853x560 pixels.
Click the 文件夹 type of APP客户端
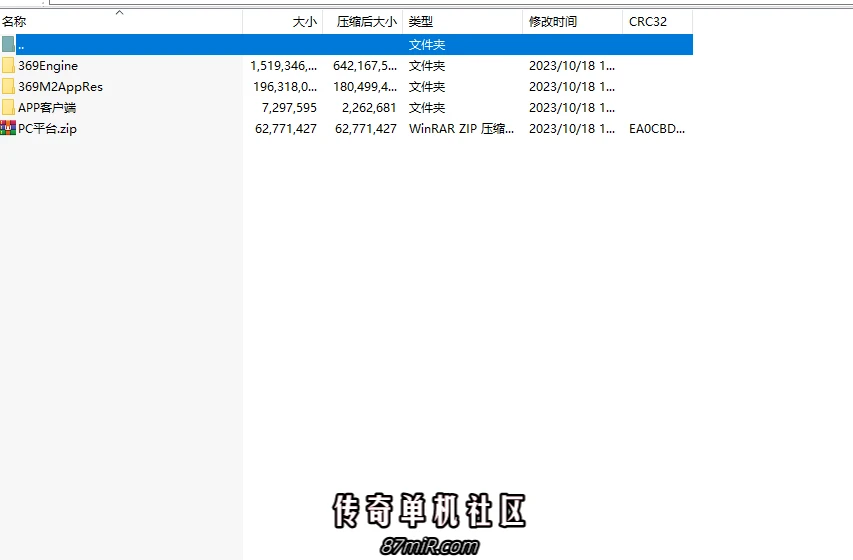427,108
